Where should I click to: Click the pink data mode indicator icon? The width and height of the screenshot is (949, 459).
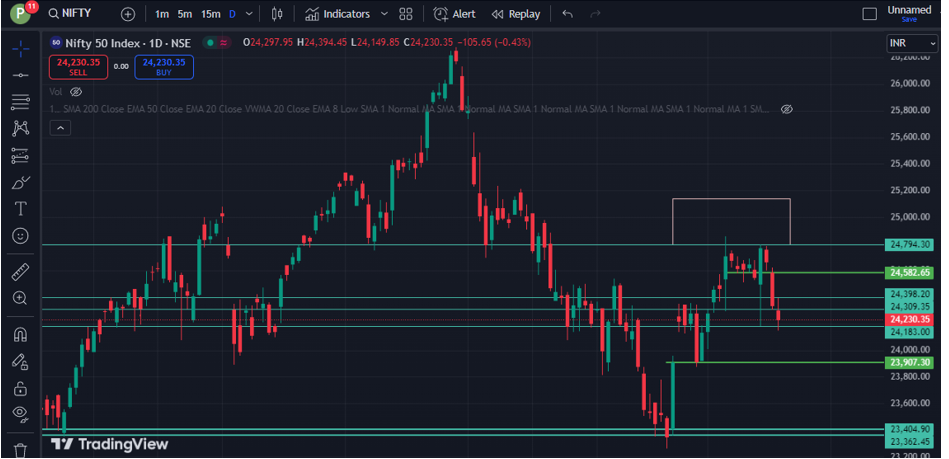click(224, 43)
